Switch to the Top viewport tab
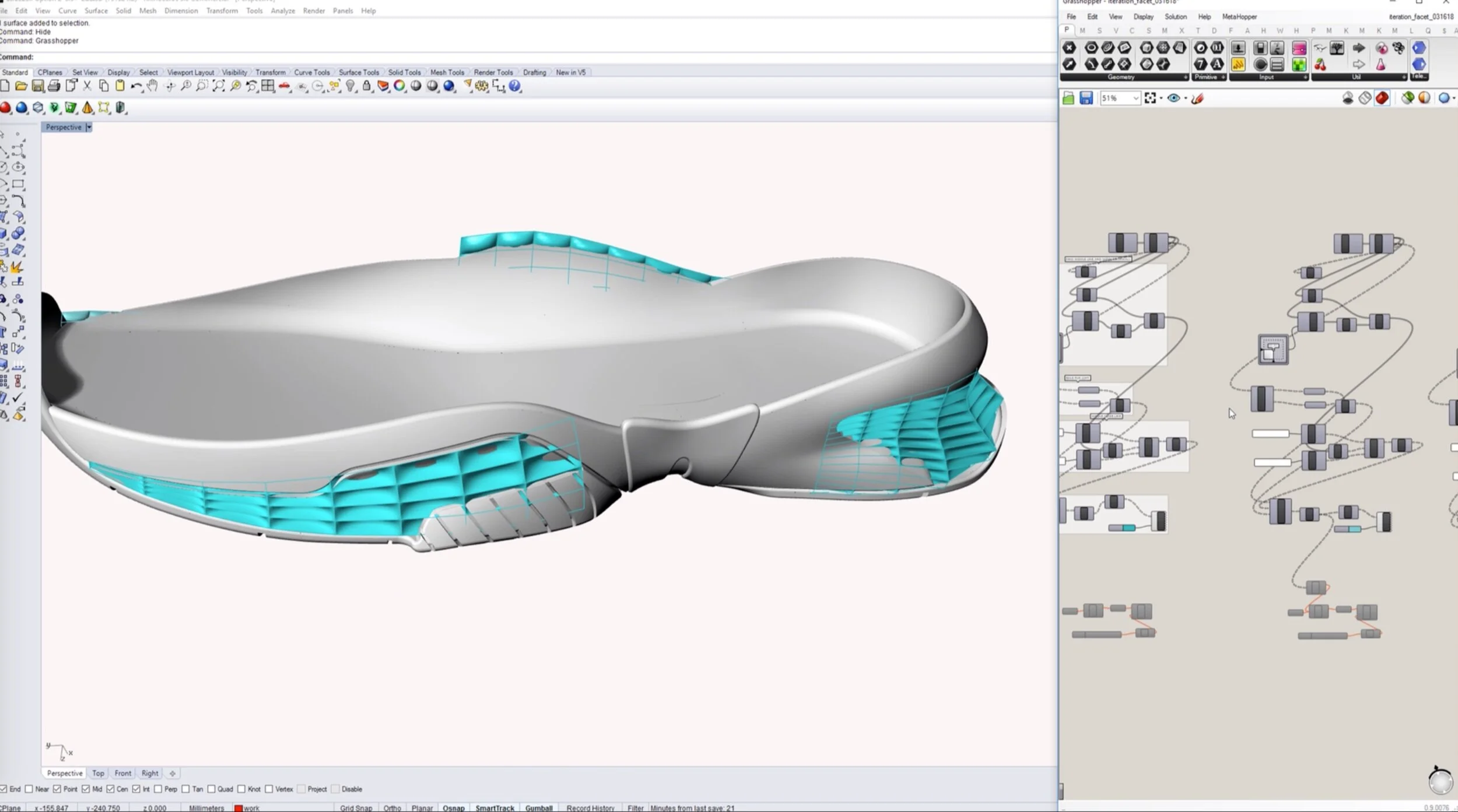This screenshot has height=812, width=1458. pyautogui.click(x=98, y=773)
